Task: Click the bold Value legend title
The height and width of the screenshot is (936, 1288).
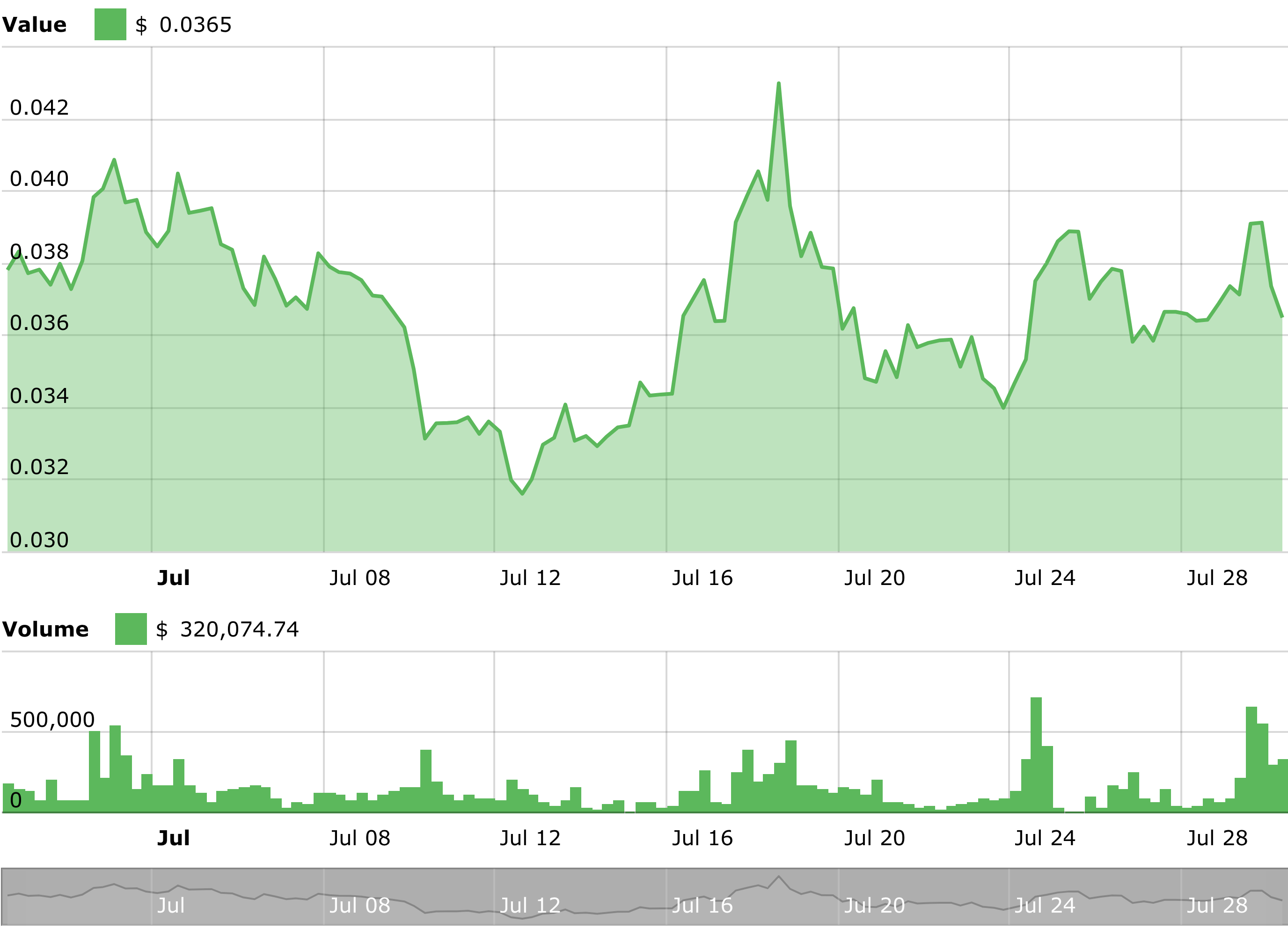Action: (34, 25)
